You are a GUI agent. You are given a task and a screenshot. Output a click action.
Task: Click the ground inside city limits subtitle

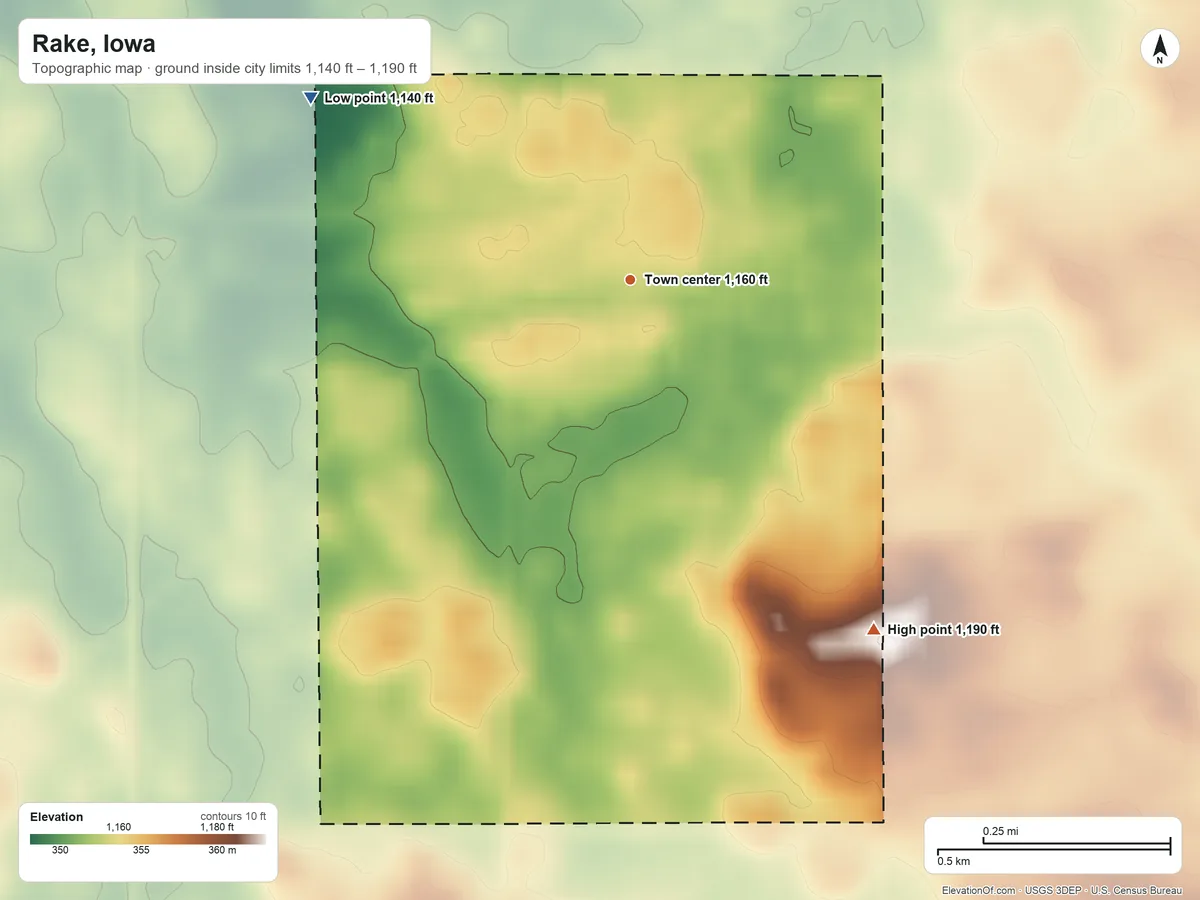click(x=224, y=70)
